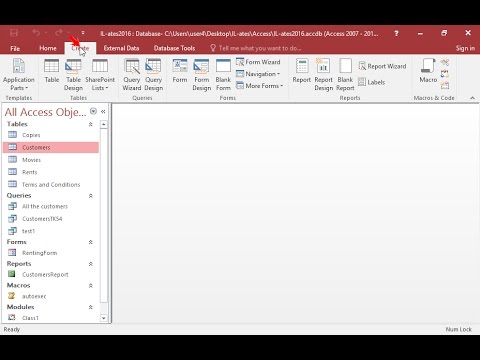
Task: Click navigation pane scroll down arrow
Action: [x=104, y=318]
